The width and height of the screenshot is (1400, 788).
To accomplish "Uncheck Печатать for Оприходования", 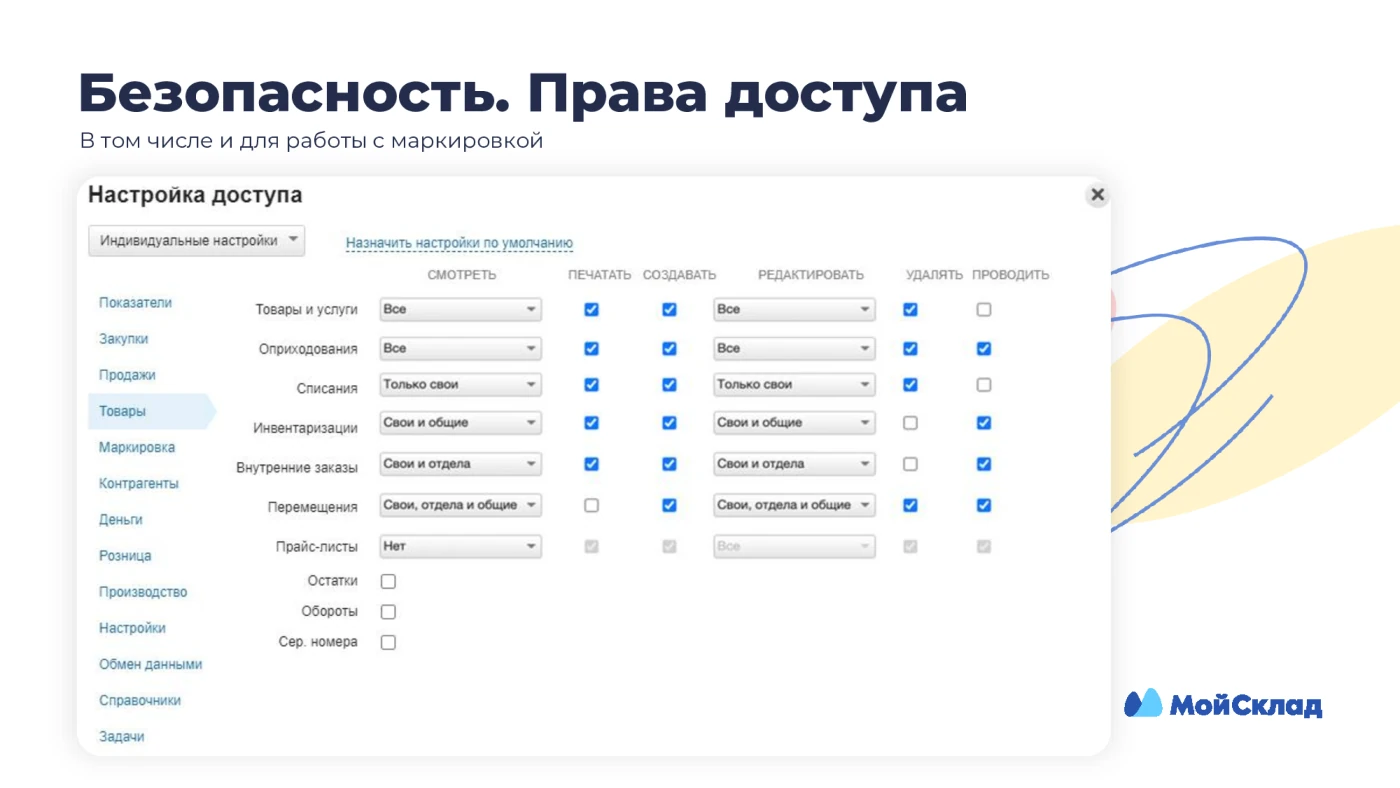I will coord(591,349).
